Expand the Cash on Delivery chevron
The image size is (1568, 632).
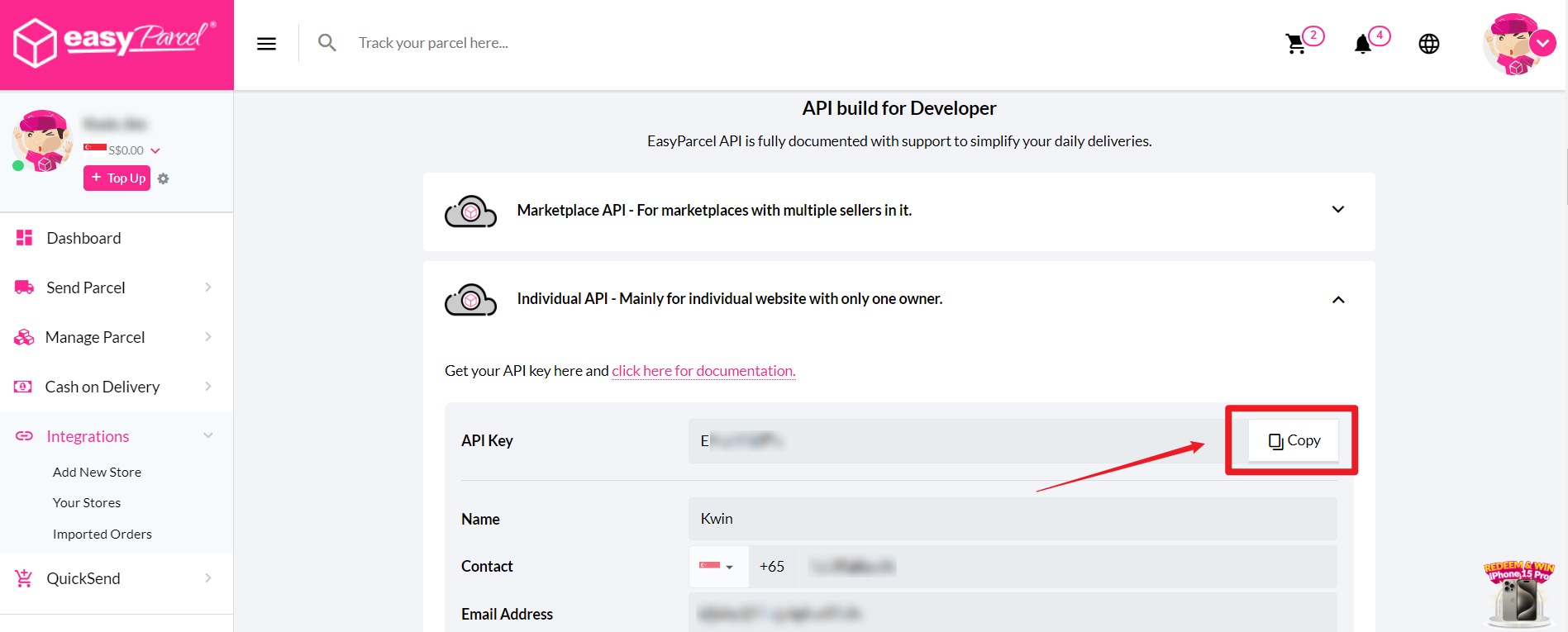coord(208,387)
